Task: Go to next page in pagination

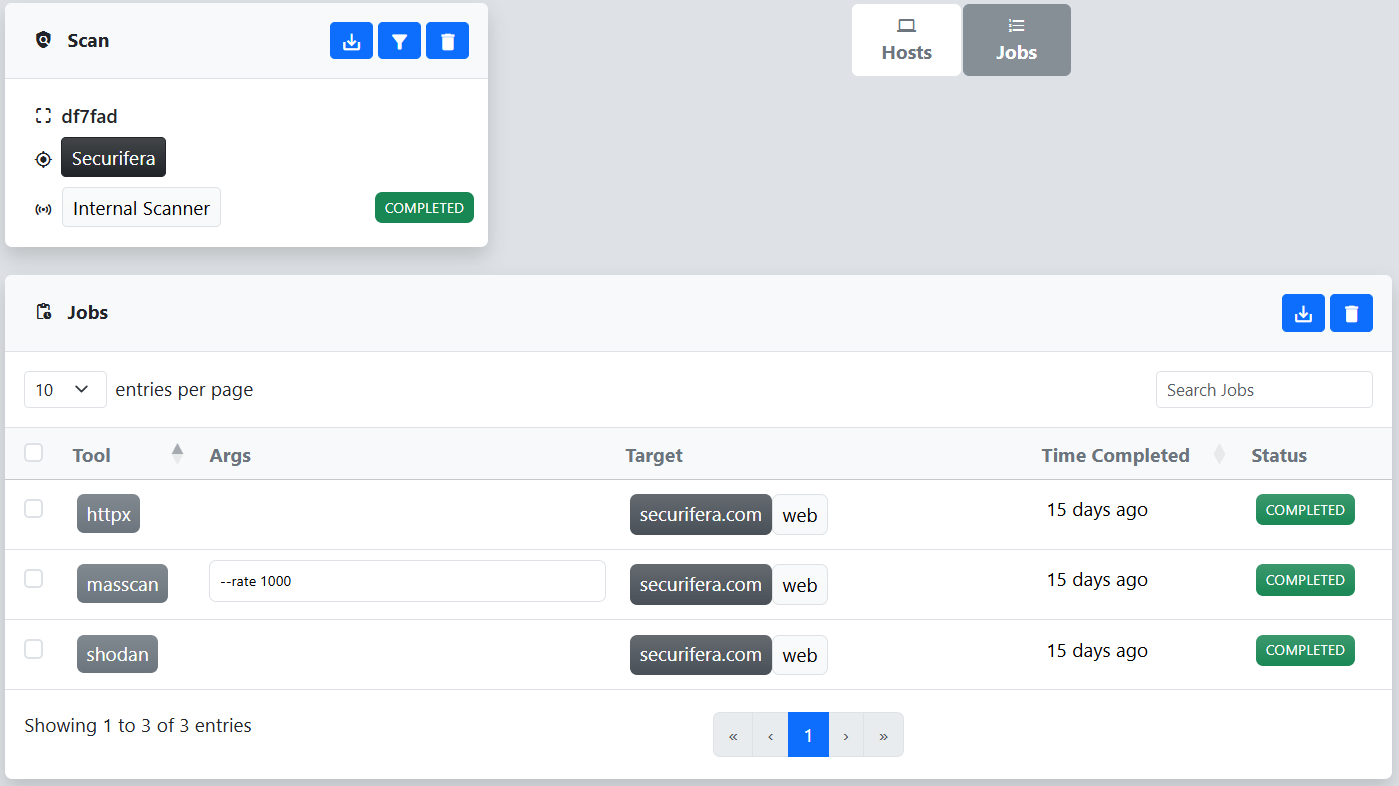Action: (x=846, y=735)
